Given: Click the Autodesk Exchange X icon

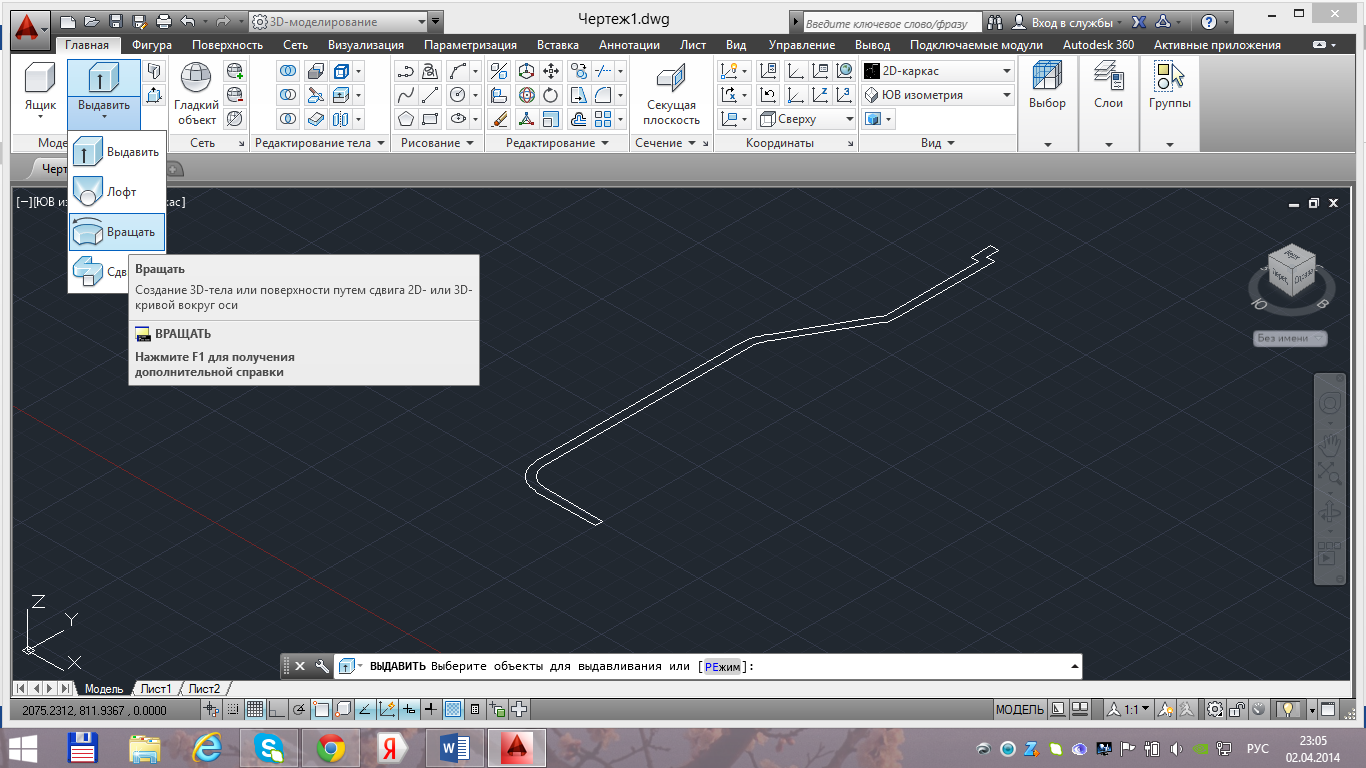Looking at the screenshot, I should pyautogui.click(x=1138, y=21).
